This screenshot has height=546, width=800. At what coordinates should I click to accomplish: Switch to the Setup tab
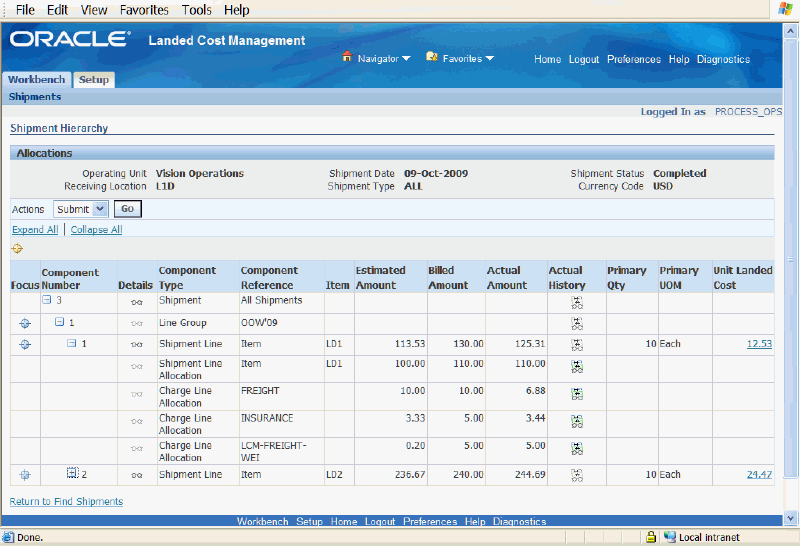click(x=94, y=80)
